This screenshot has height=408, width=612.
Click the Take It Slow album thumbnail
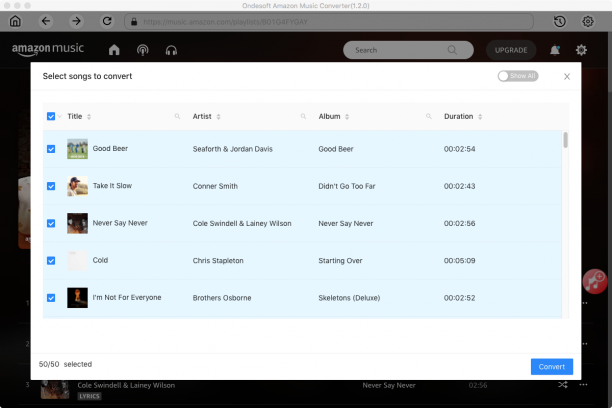click(77, 186)
